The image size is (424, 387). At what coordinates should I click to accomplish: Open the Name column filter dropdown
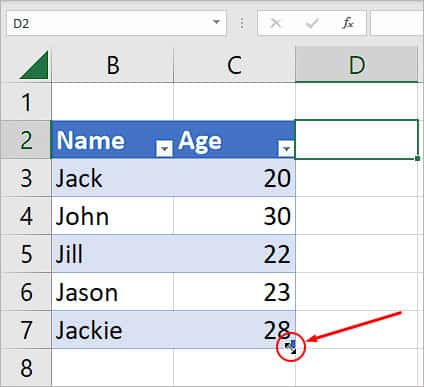(164, 148)
